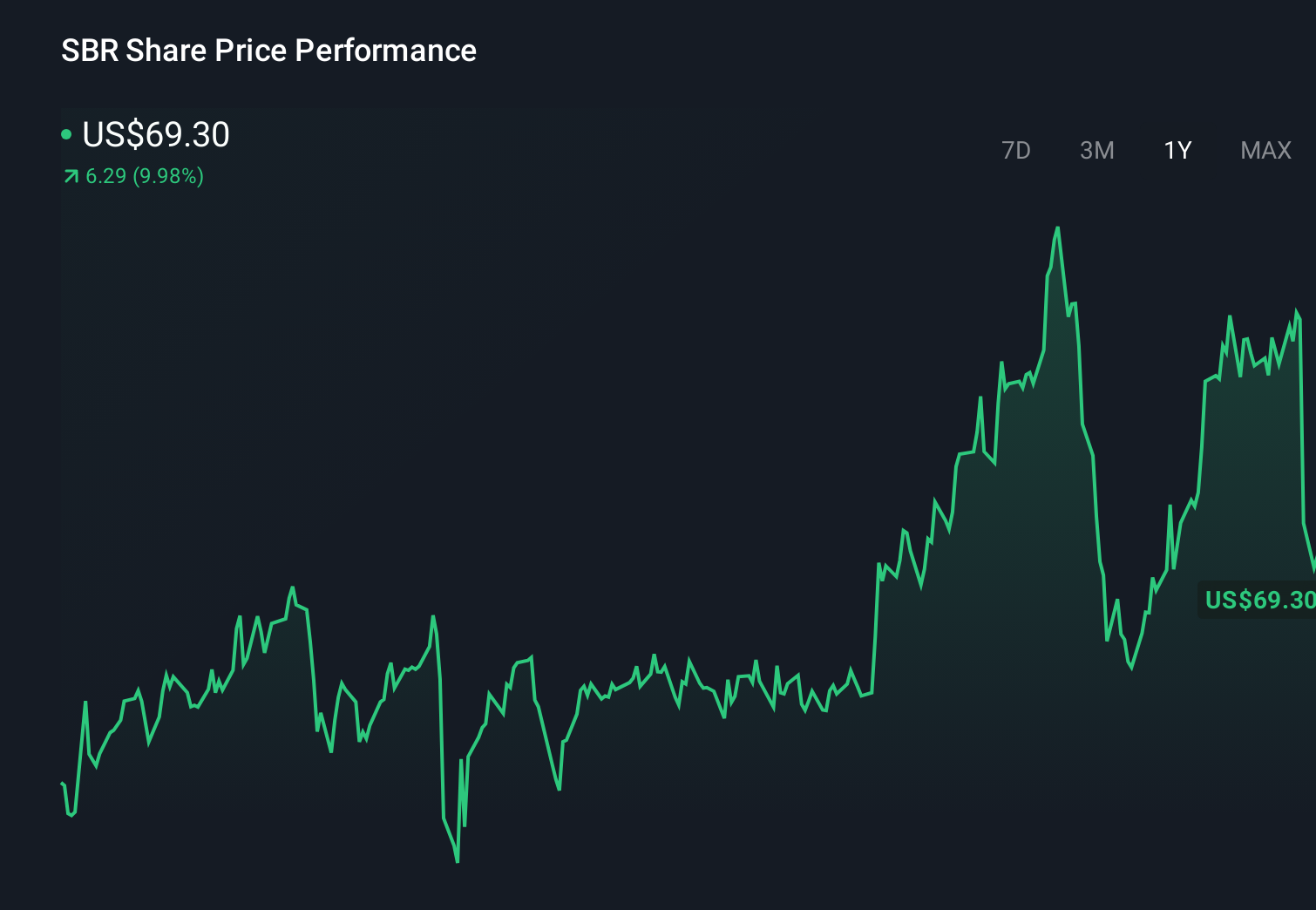Select the MAX time range

[1264, 150]
